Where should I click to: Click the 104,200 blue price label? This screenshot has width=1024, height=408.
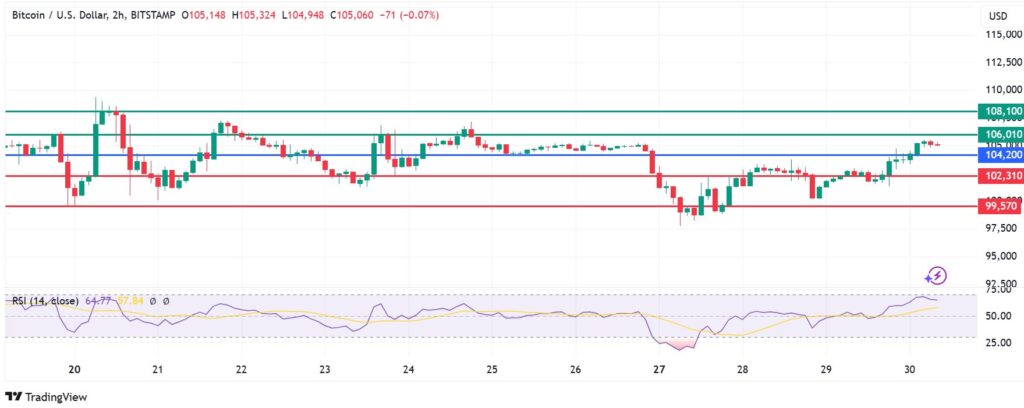(1002, 155)
